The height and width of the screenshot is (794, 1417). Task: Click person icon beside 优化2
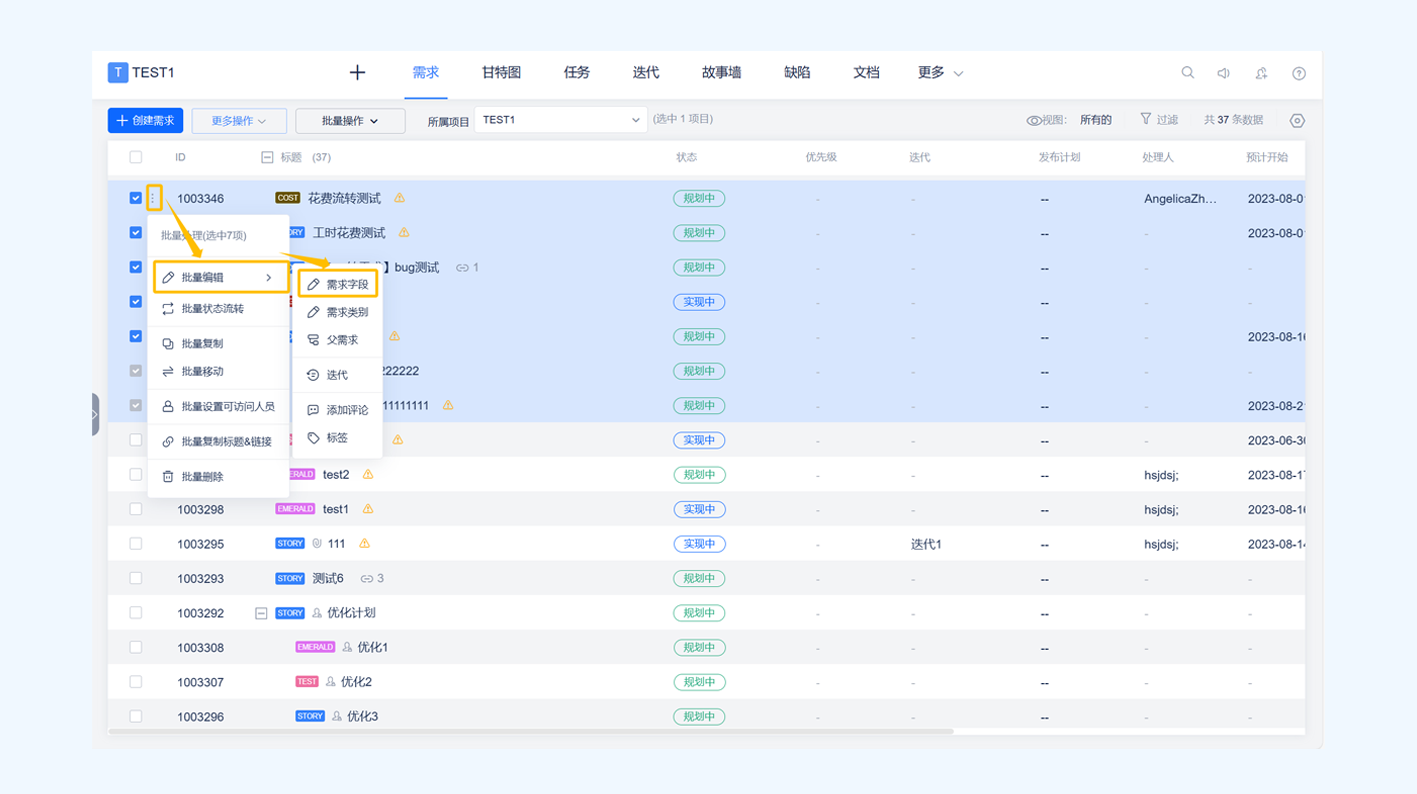click(x=330, y=682)
